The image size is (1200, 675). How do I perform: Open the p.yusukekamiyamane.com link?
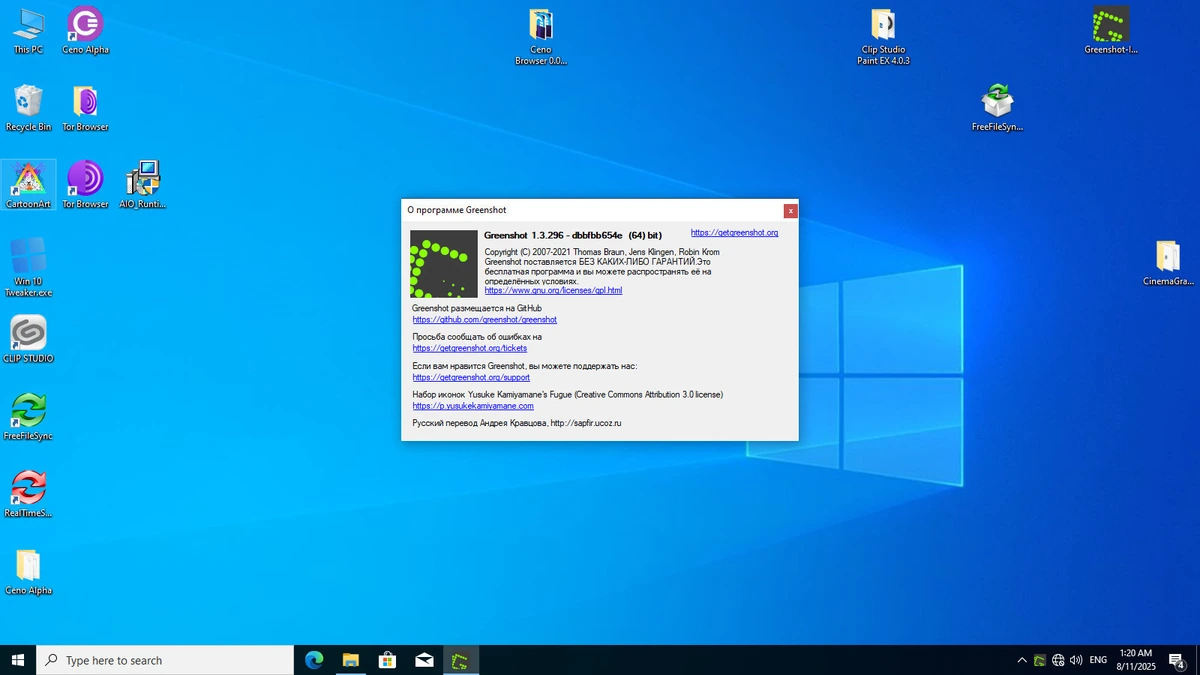pos(473,406)
